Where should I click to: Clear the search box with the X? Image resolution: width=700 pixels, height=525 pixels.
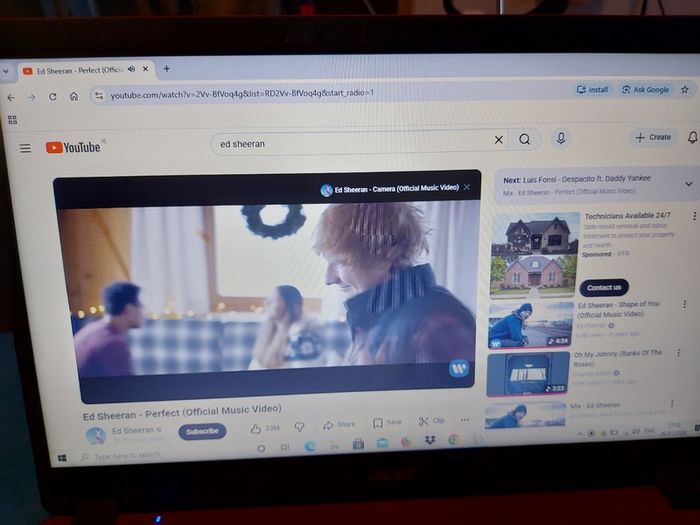coord(499,140)
